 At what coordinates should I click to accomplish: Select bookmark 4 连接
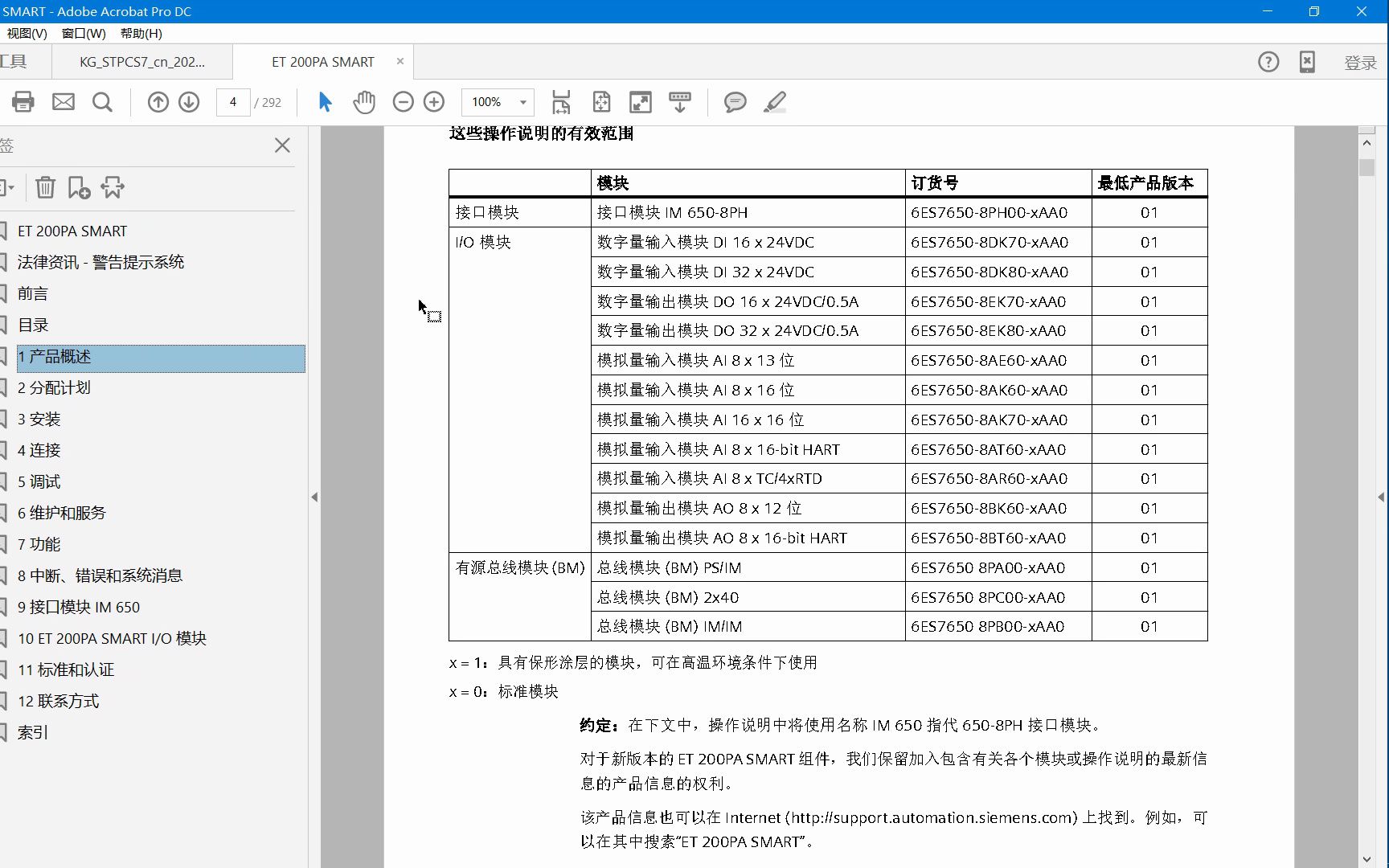click(39, 450)
